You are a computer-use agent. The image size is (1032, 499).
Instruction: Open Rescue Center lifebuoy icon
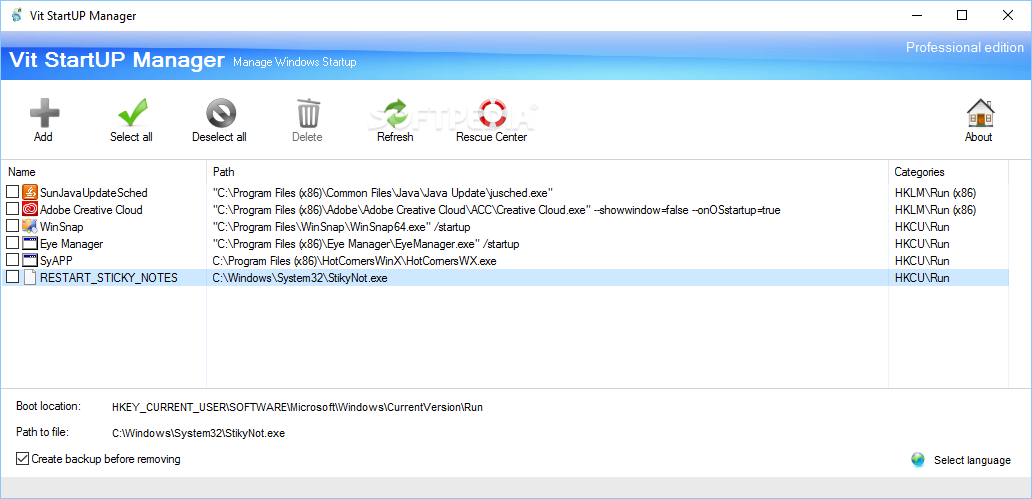tap(492, 113)
